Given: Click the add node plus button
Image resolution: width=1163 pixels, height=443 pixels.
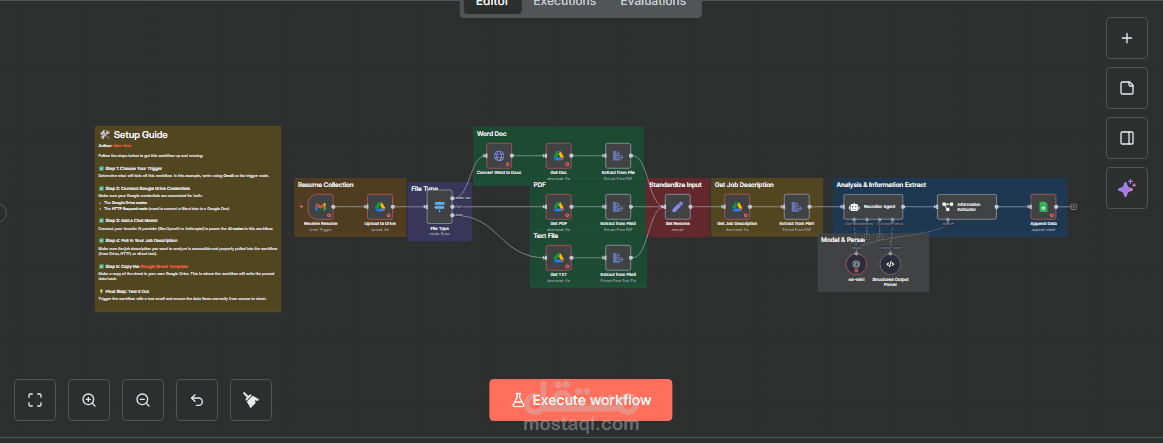Looking at the screenshot, I should (1127, 38).
